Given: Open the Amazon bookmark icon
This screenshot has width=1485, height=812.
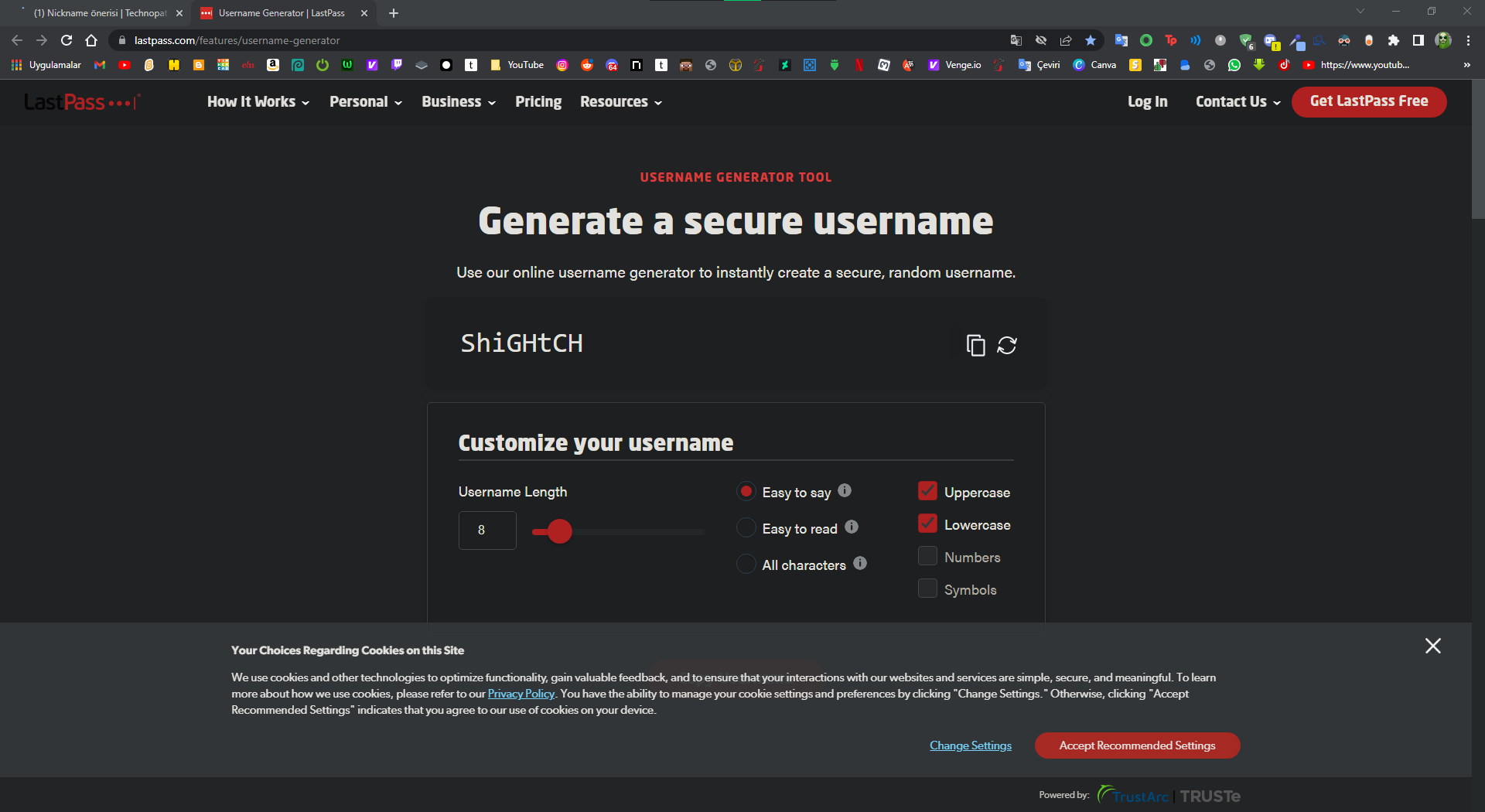Looking at the screenshot, I should pyautogui.click(x=273, y=65).
